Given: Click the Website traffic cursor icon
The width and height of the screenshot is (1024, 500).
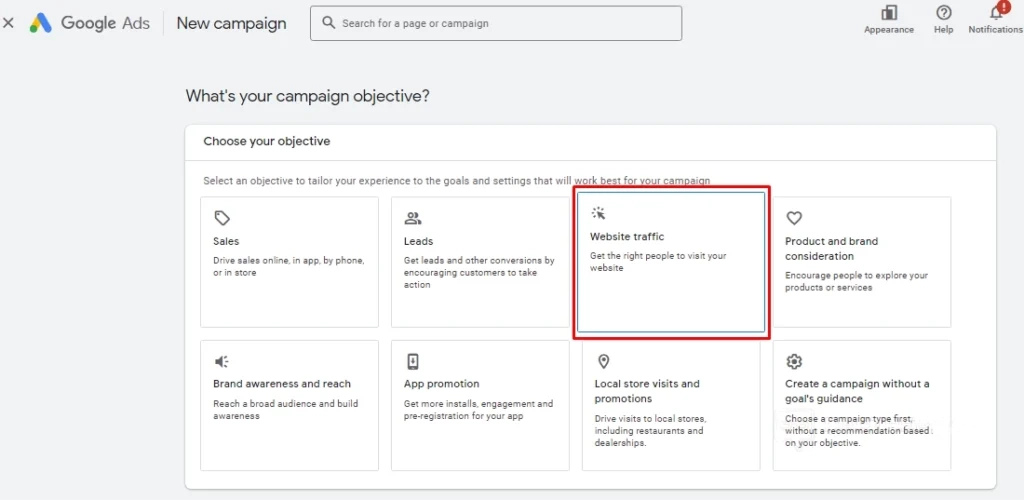Looking at the screenshot, I should [x=598, y=213].
